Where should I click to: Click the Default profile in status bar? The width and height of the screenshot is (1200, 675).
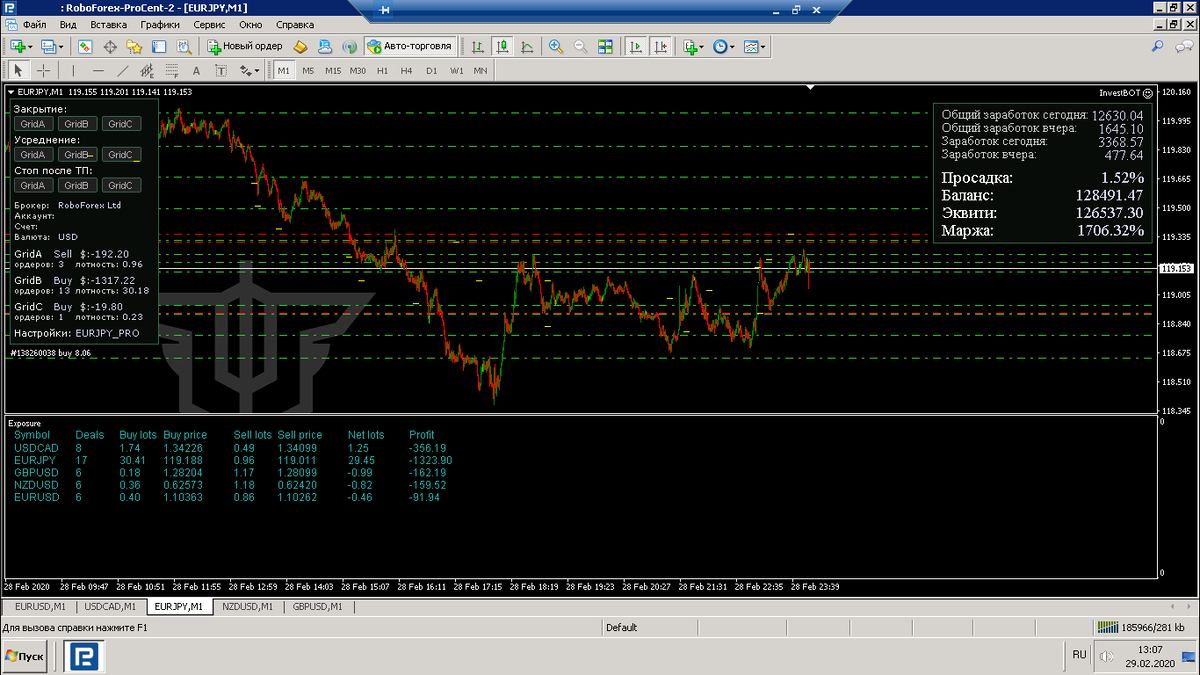click(621, 628)
